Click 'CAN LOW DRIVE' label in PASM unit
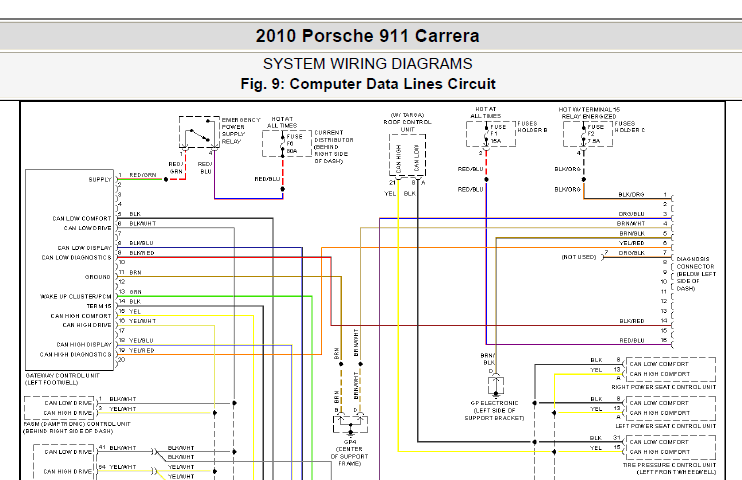The image size is (742, 480). [x=68, y=403]
